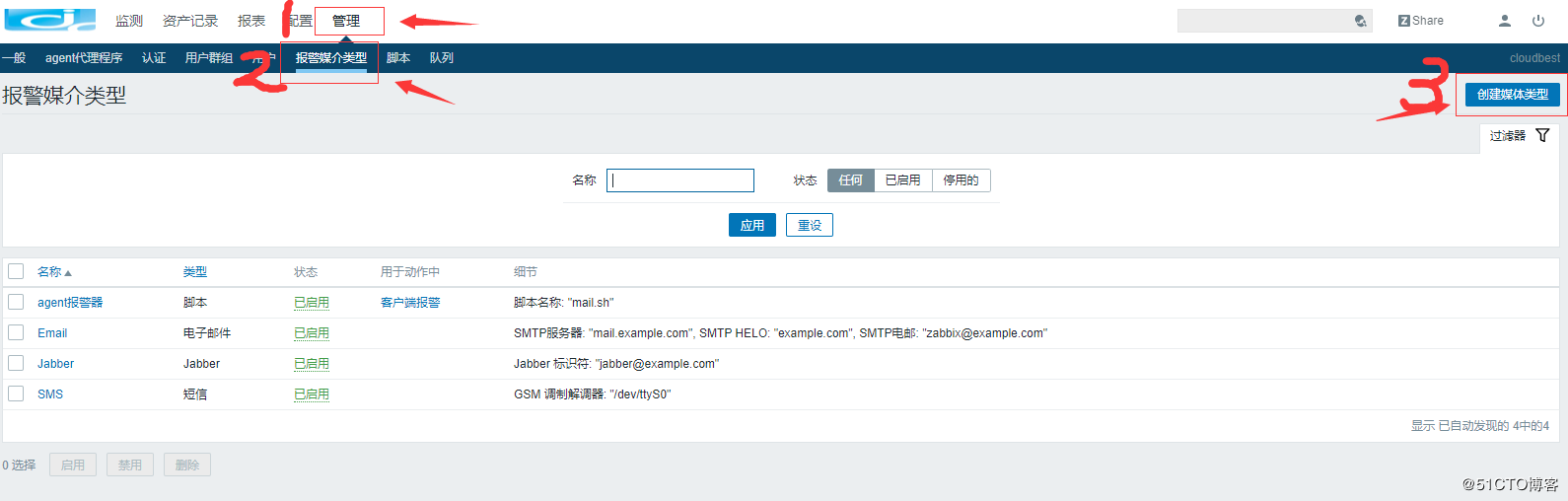This screenshot has width=1568, height=501.
Task: Click 创建媒体类型 button
Action: click(1513, 95)
